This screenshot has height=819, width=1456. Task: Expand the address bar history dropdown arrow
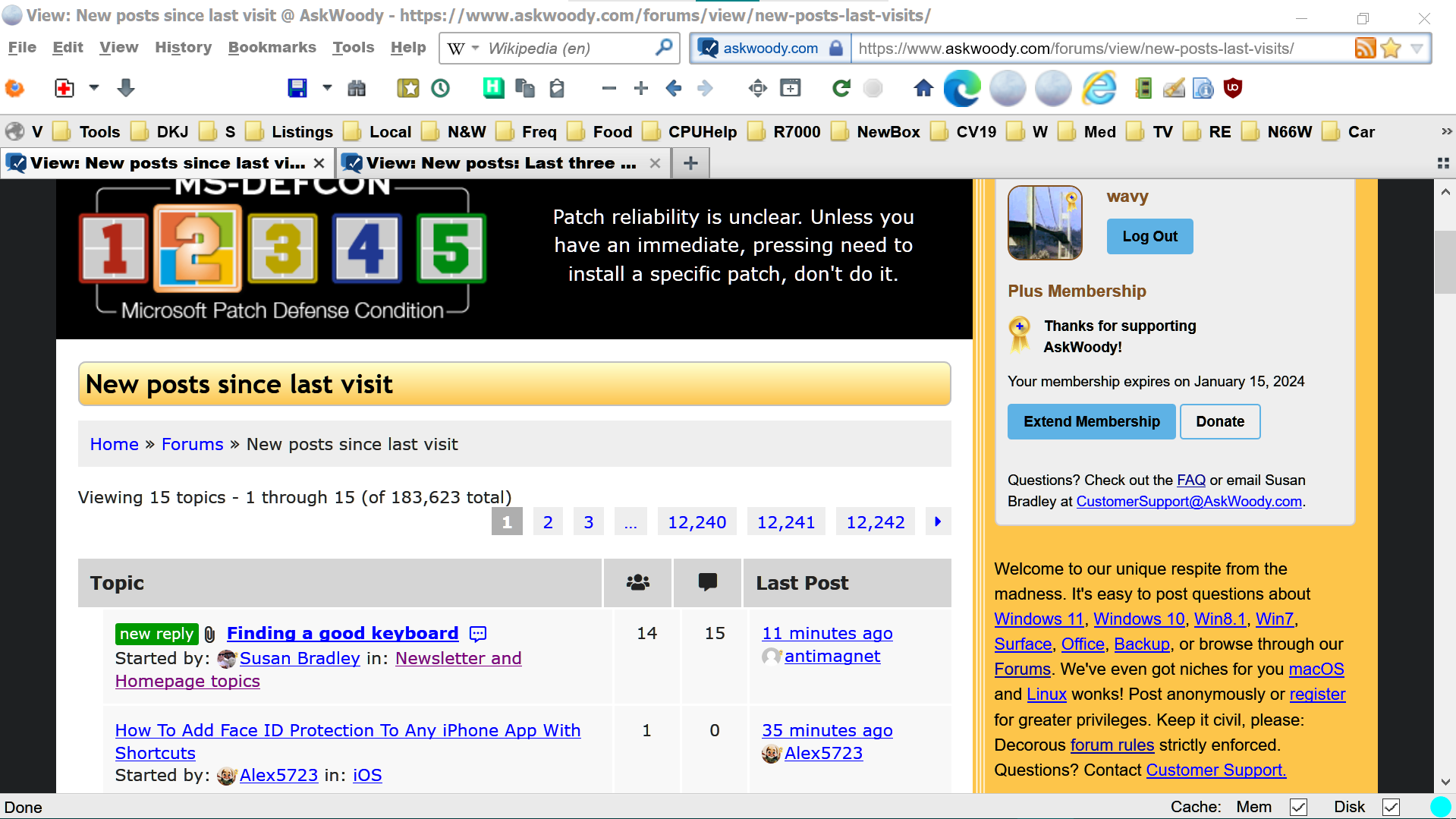tap(1417, 49)
